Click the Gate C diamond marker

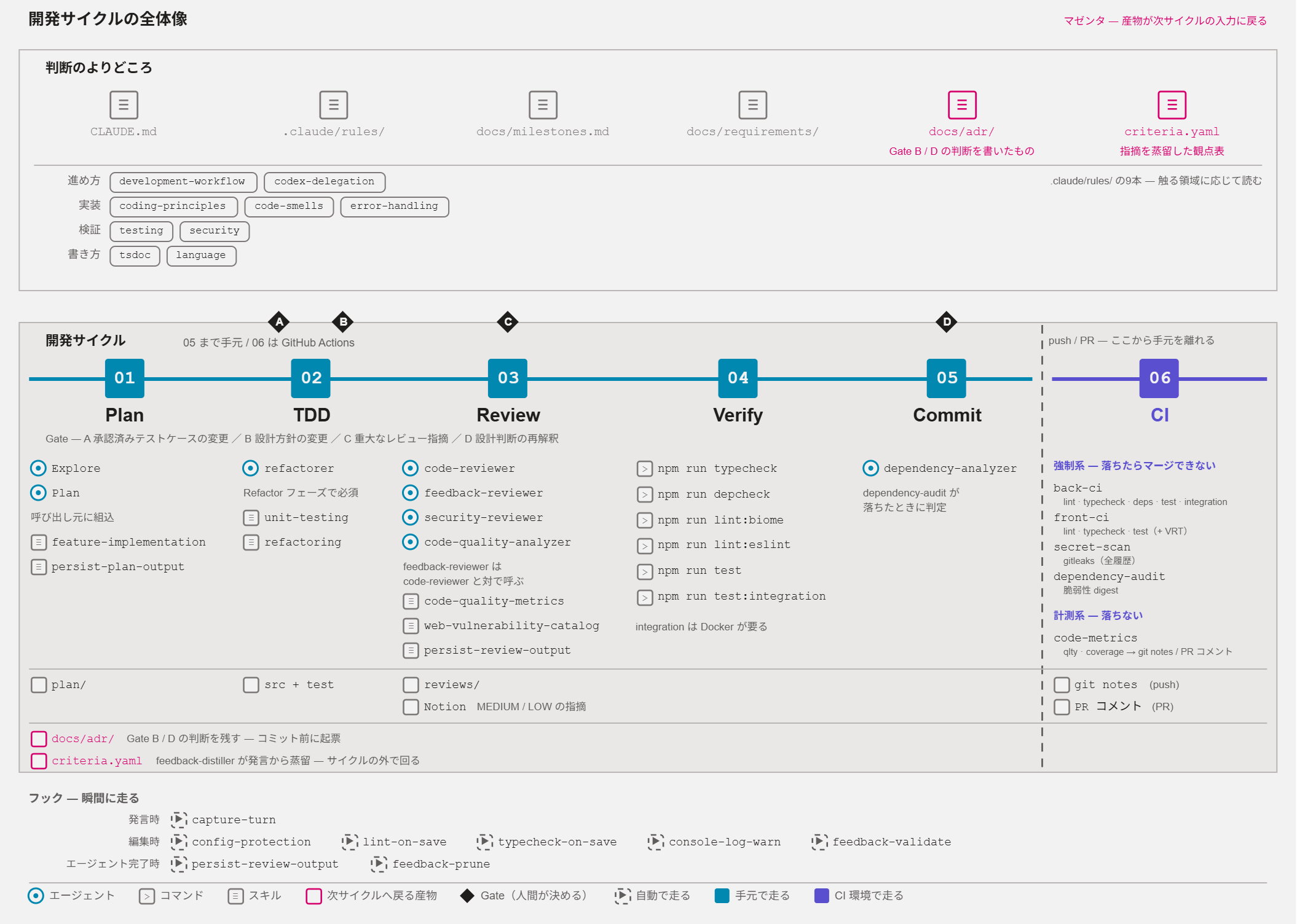[x=508, y=322]
